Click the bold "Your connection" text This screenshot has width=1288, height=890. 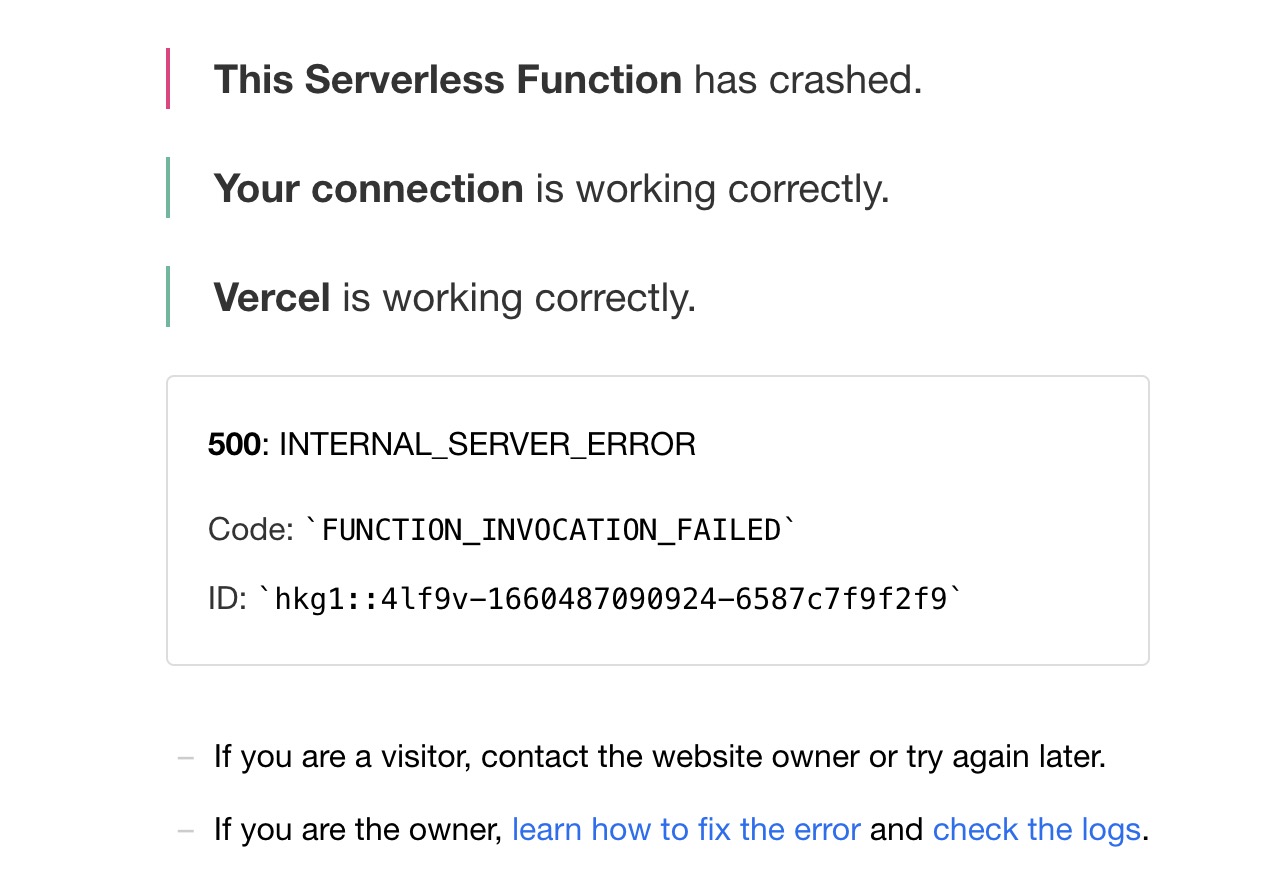pyautogui.click(x=368, y=189)
